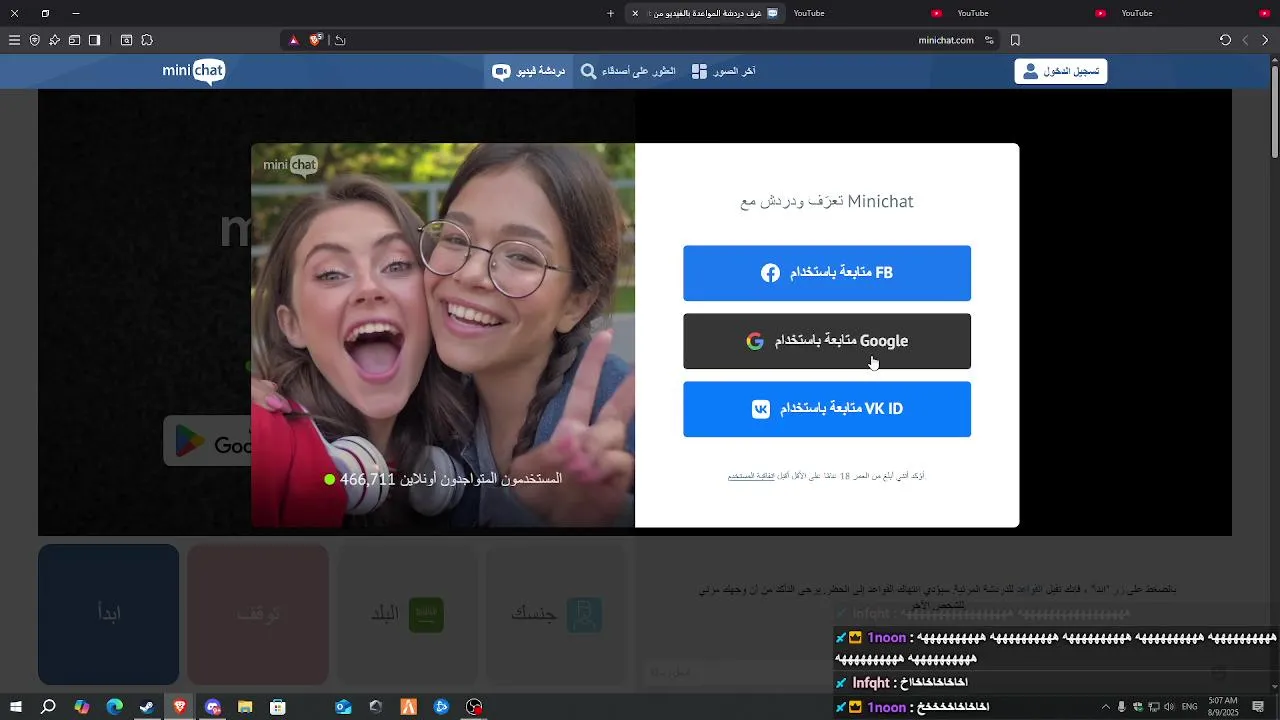
Task: Open Windows Start menu
Action: [x=15, y=707]
